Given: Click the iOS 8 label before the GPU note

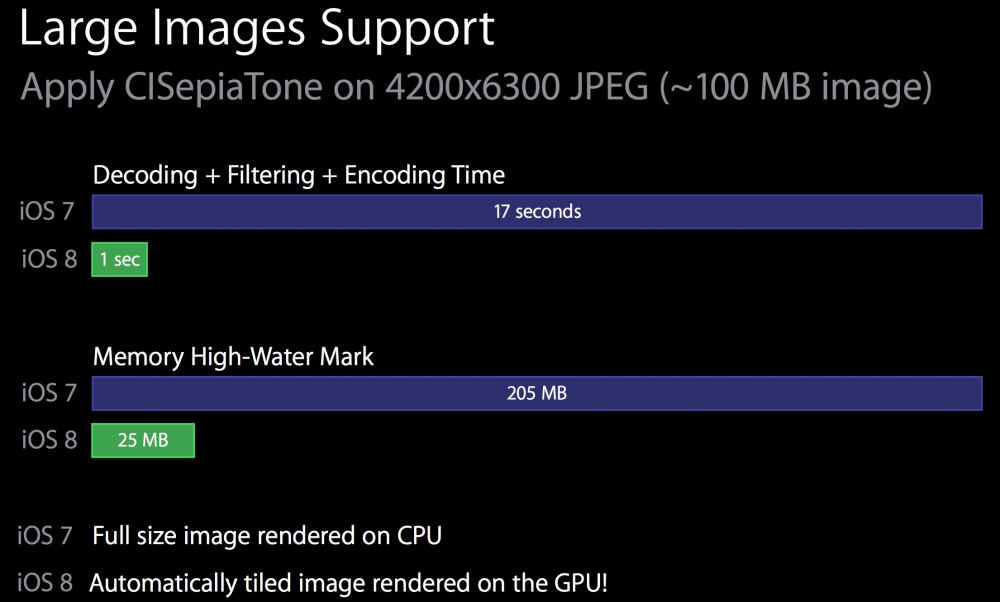Looking at the screenshot, I should tap(45, 583).
